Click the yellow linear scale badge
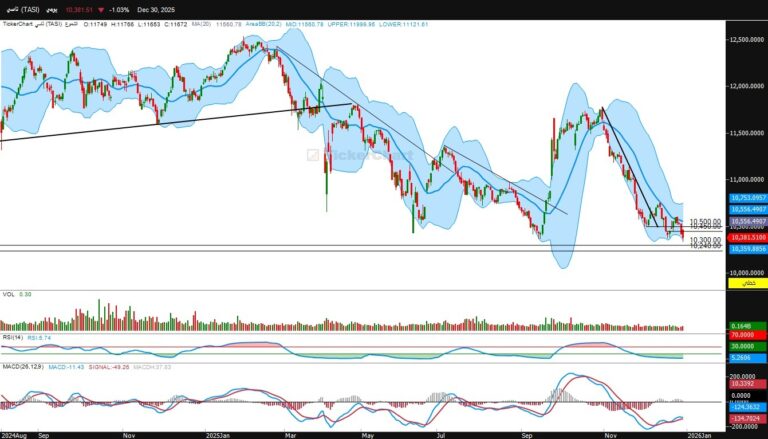 tap(747, 284)
